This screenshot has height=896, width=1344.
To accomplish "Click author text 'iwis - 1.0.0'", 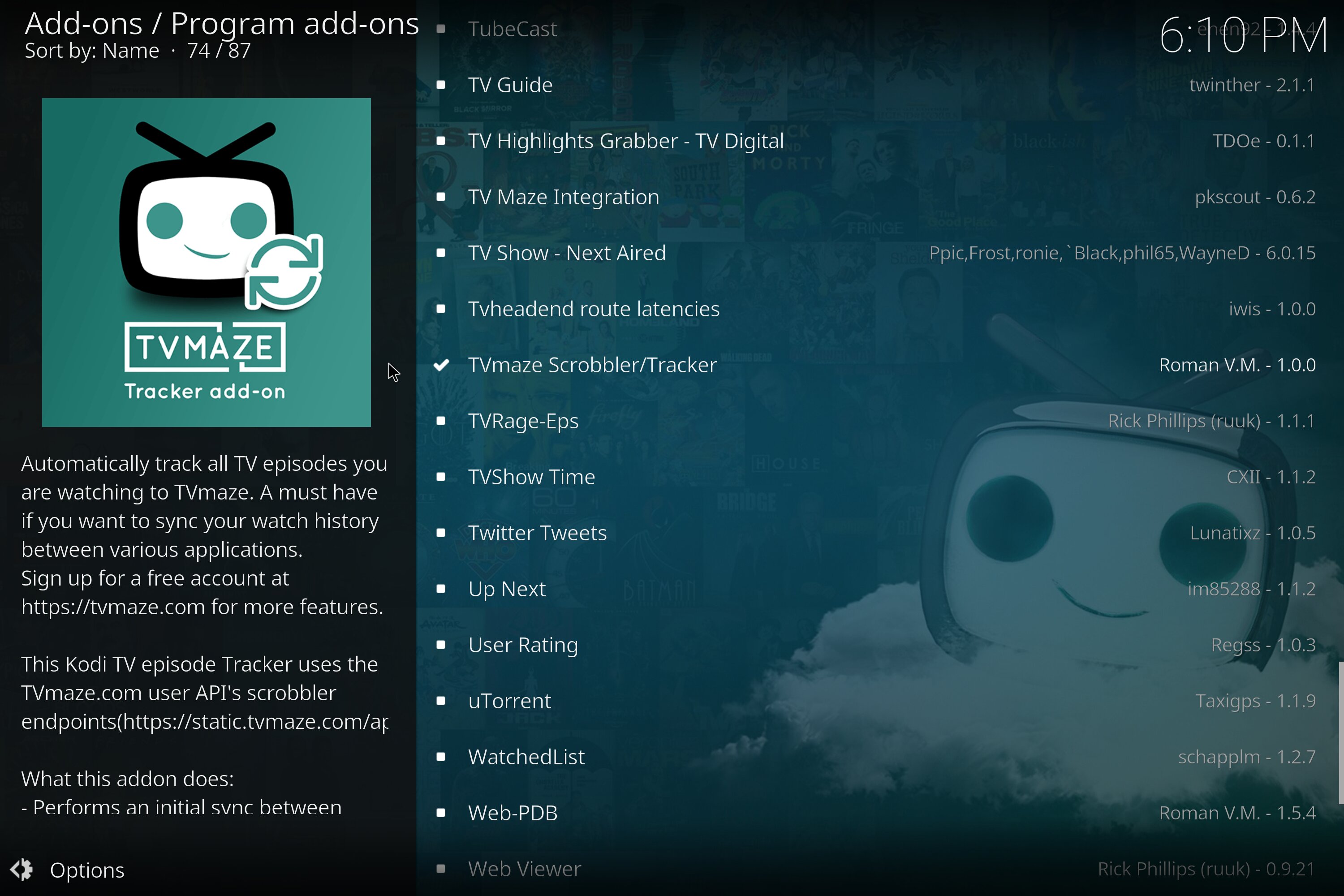I will click(x=1272, y=309).
